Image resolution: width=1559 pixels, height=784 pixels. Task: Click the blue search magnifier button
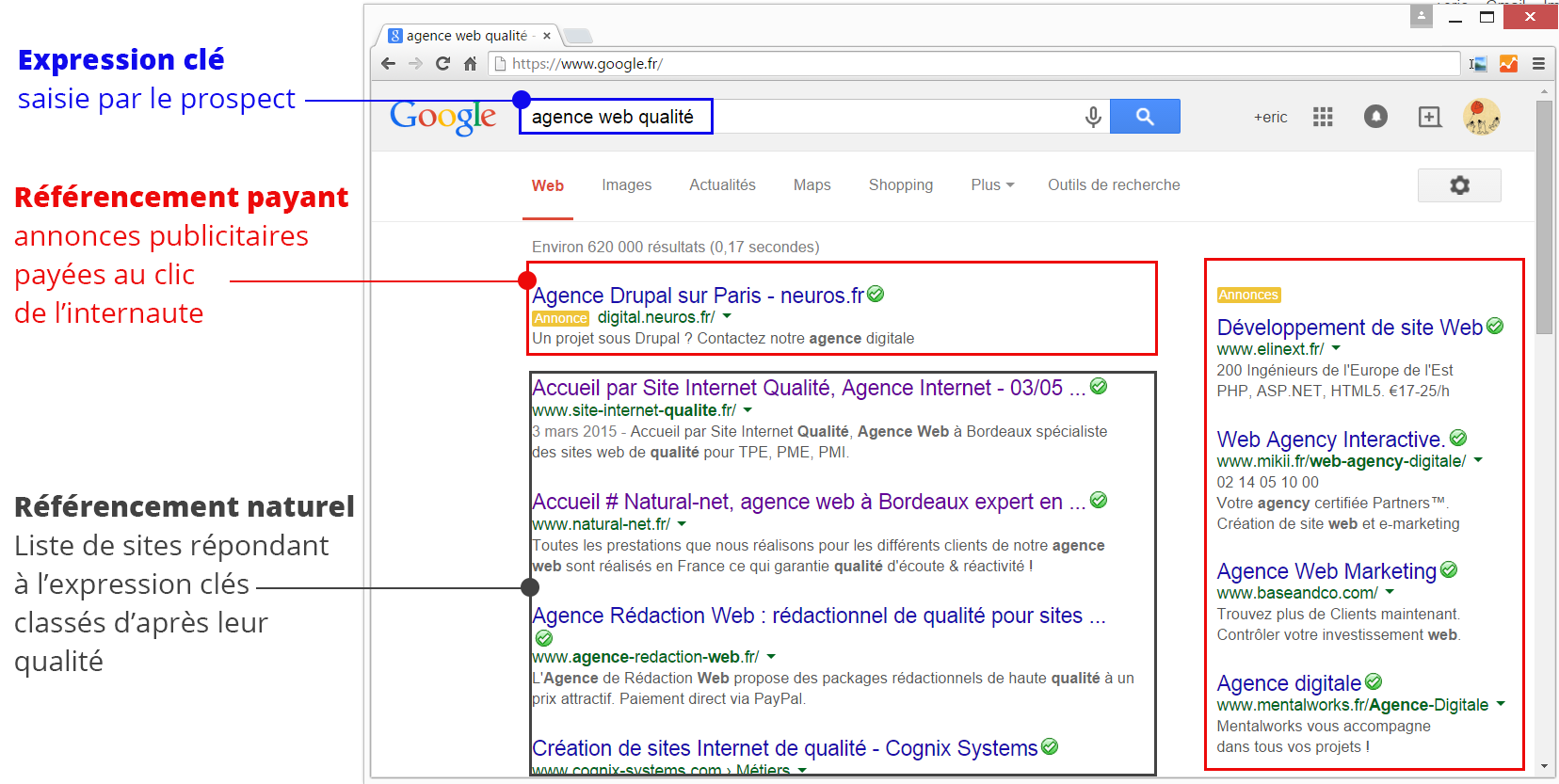point(1145,116)
